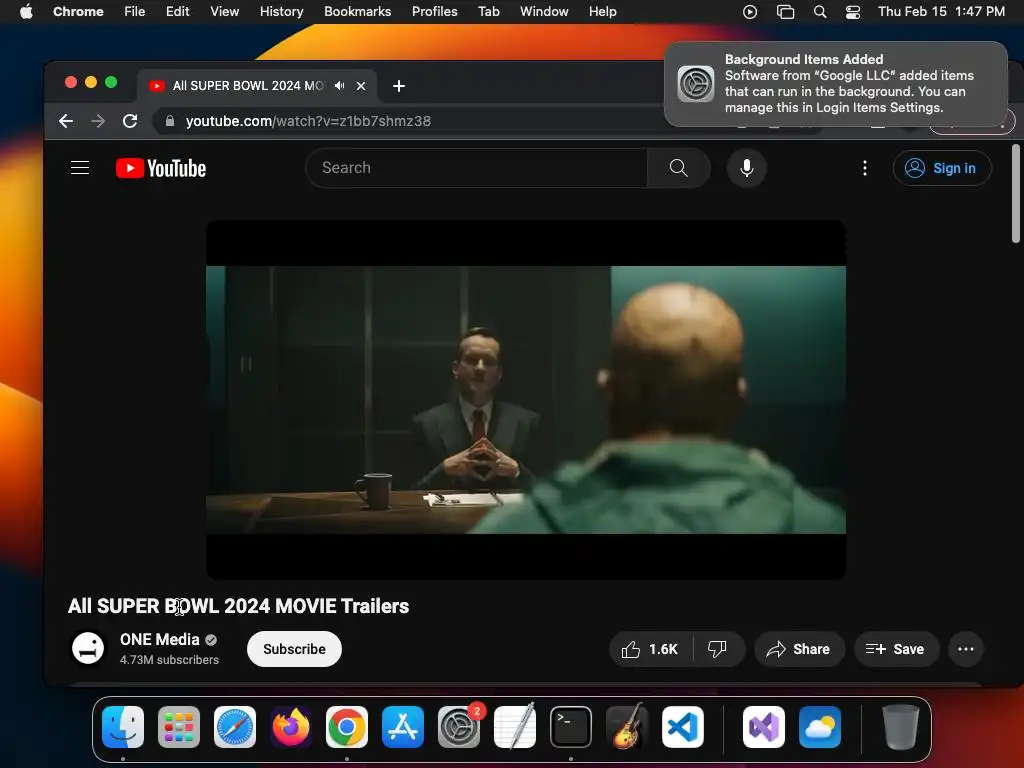Like the video with thumbs up

coord(650,649)
